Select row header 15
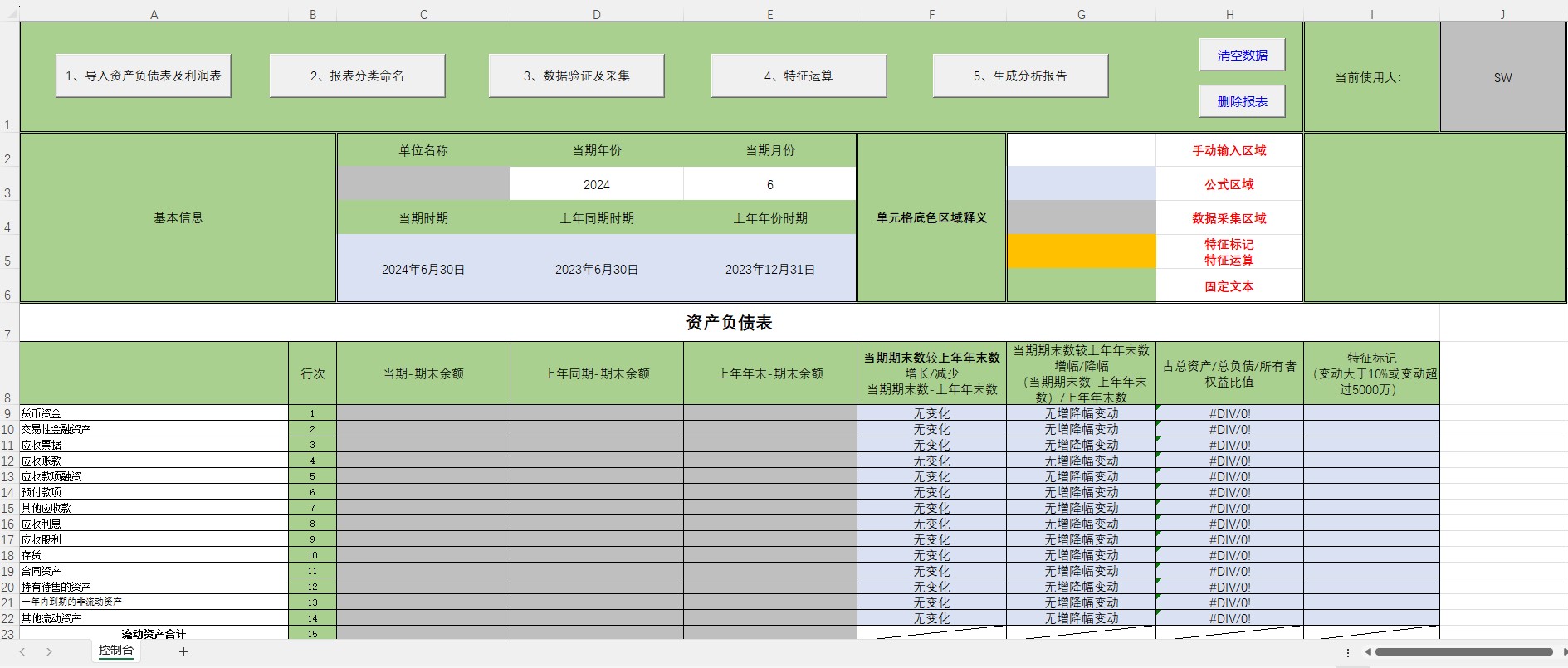 8,508
